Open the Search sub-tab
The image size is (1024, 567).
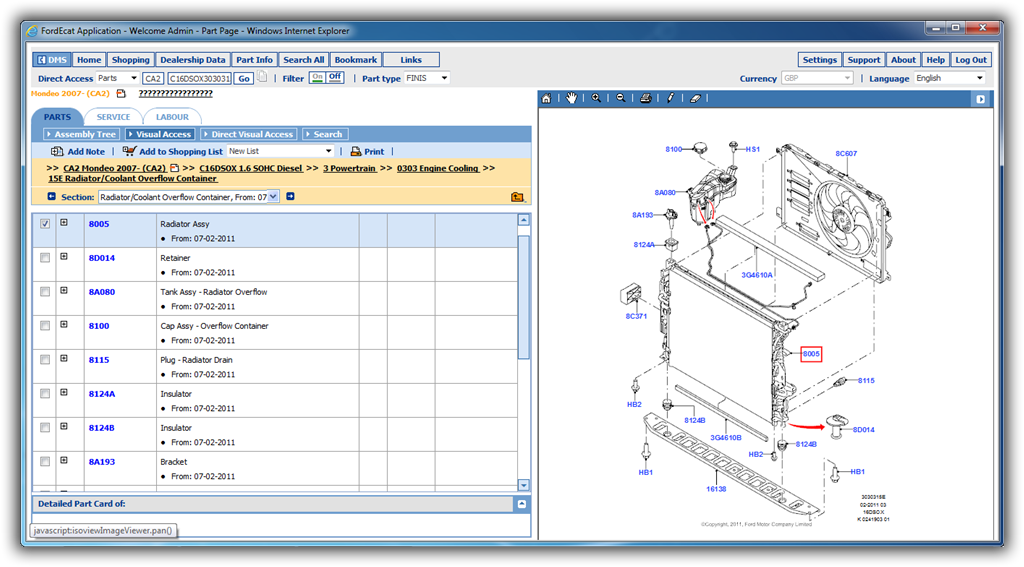pos(325,134)
